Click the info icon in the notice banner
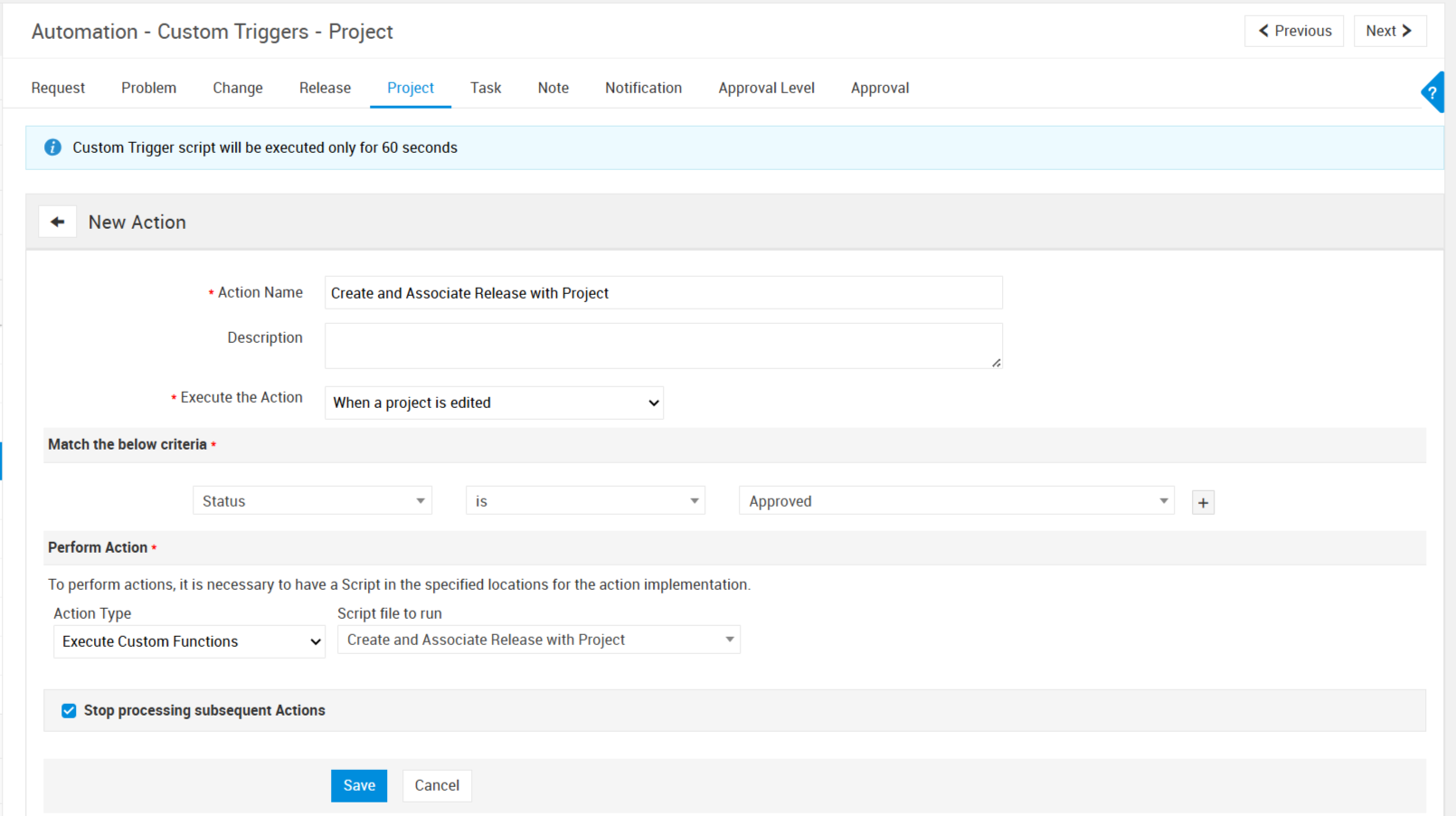 click(x=52, y=147)
